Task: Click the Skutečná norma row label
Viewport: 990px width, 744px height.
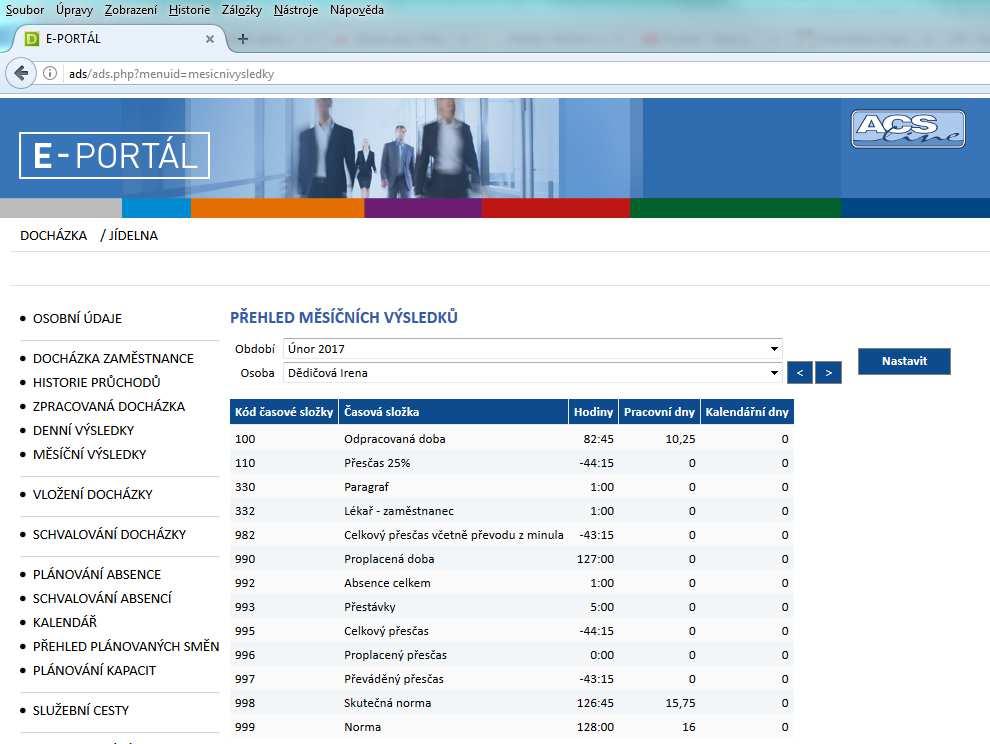Action: (388, 703)
